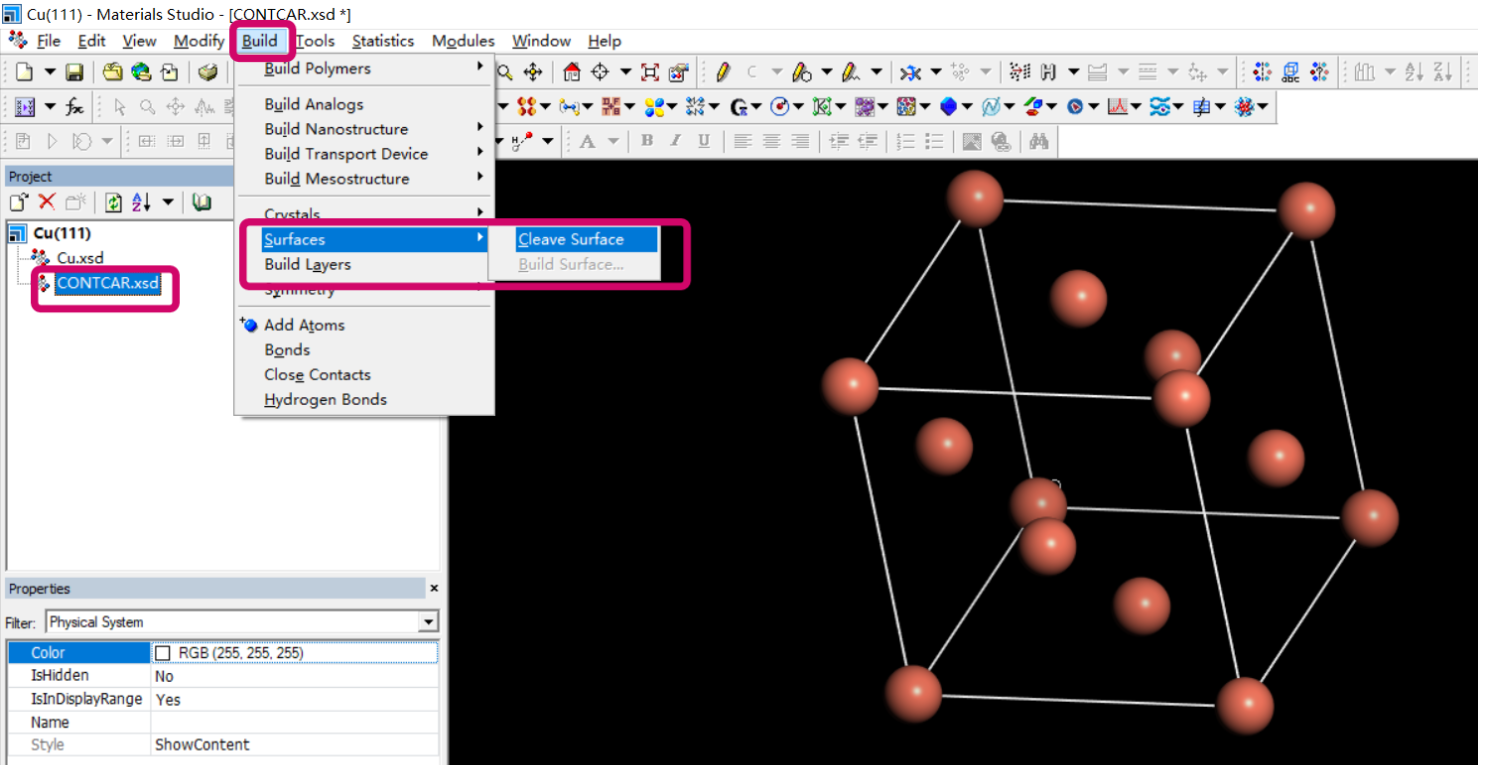
Task: Select Cu.xsd in the project tree
Action: (x=79, y=258)
